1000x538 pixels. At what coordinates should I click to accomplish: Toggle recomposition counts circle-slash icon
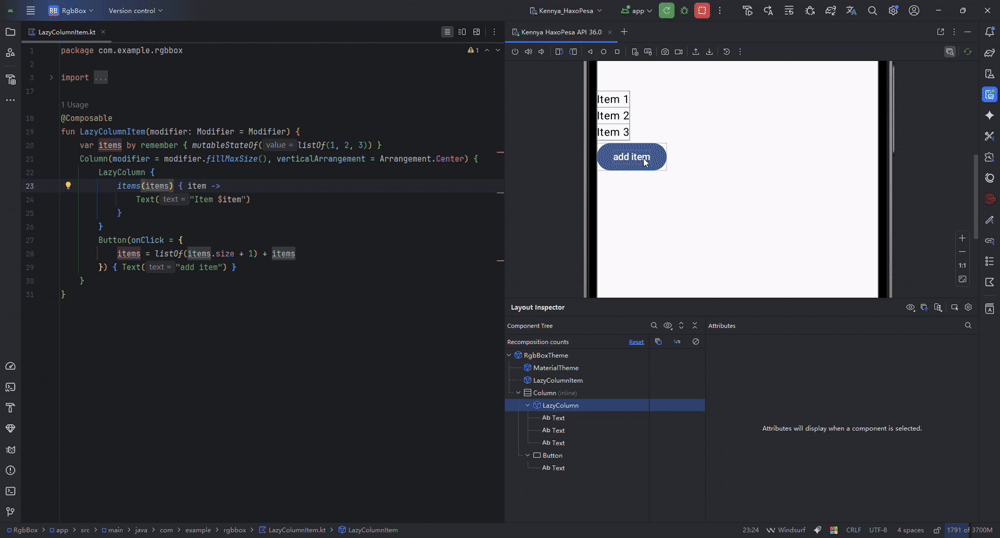click(x=696, y=342)
